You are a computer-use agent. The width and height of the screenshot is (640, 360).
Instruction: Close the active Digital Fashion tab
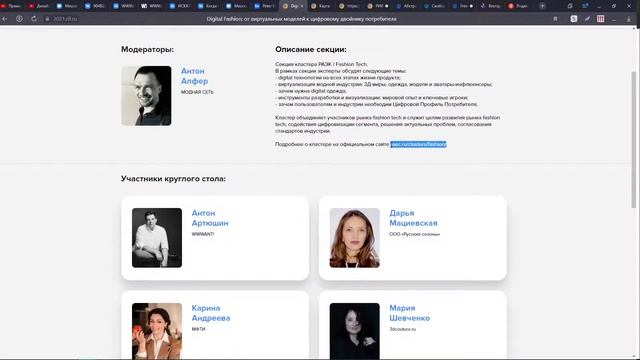coord(302,6)
